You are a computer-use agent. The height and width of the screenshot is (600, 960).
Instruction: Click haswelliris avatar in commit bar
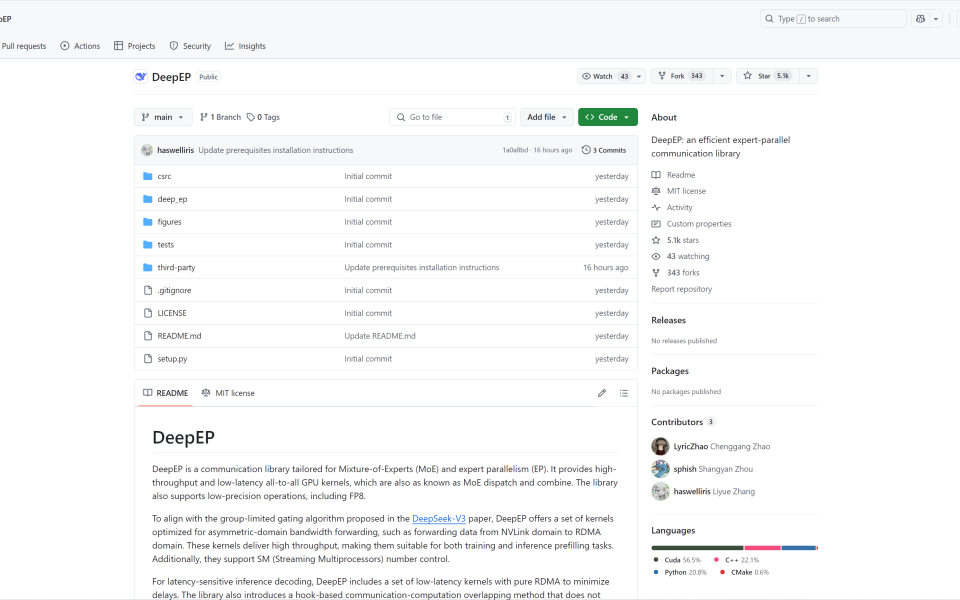(x=147, y=150)
